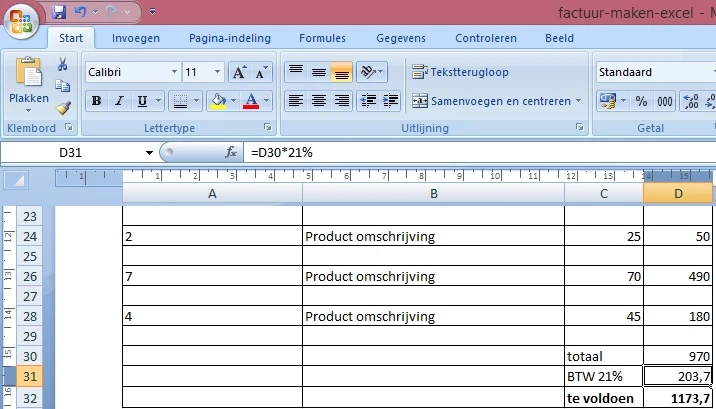The image size is (716, 409).
Task: Decrease the font size
Action: coord(261,72)
